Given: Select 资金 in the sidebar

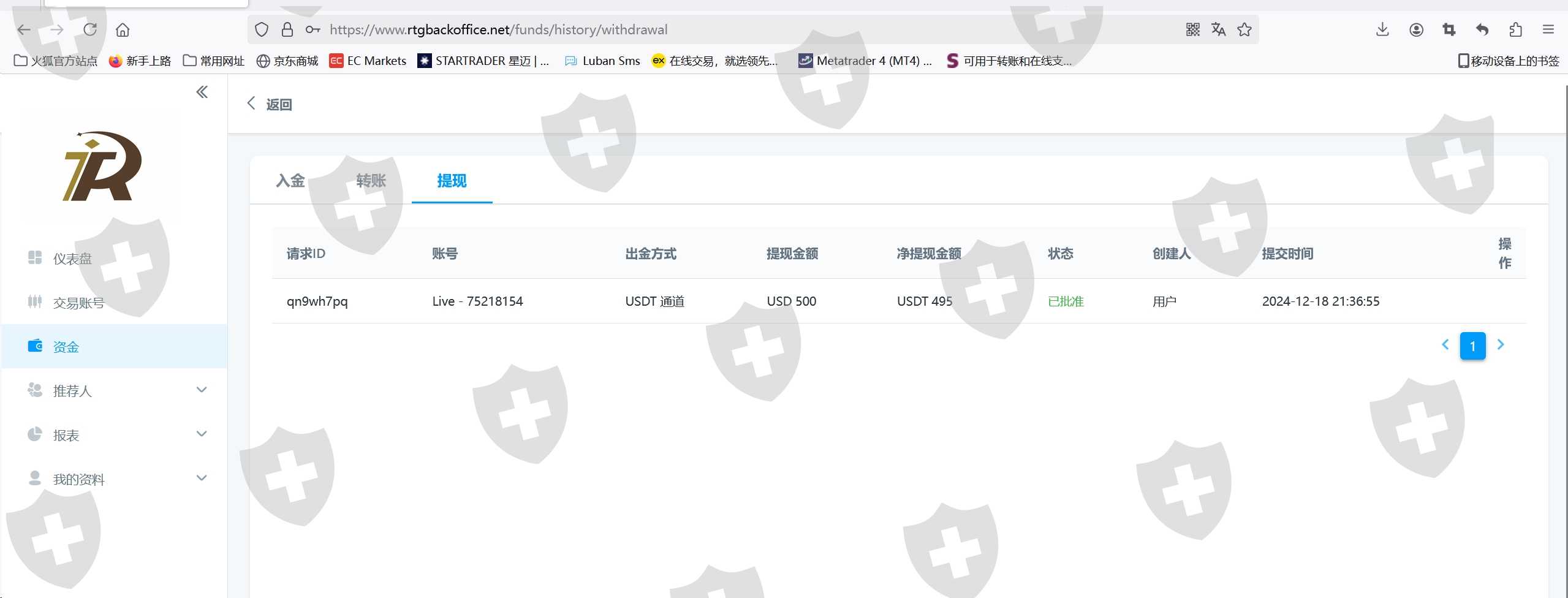Looking at the screenshot, I should [114, 346].
